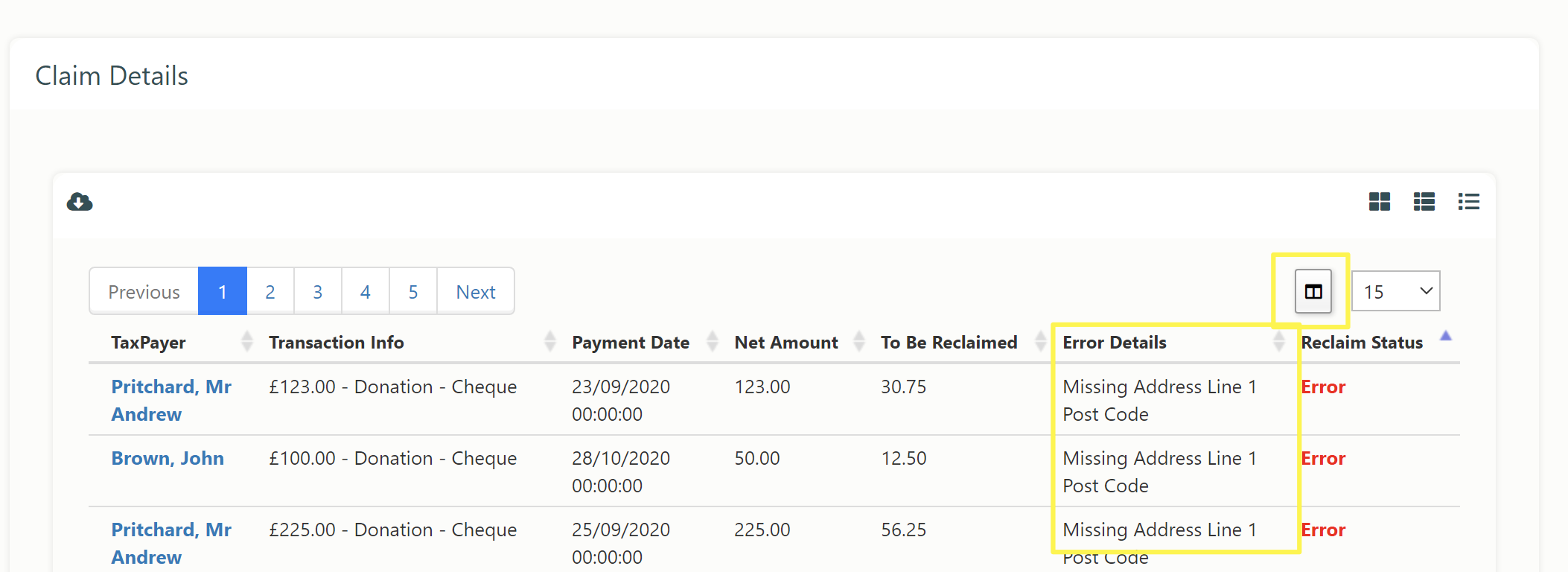Switch to large grid view
The image size is (1568, 572).
tap(1380, 202)
